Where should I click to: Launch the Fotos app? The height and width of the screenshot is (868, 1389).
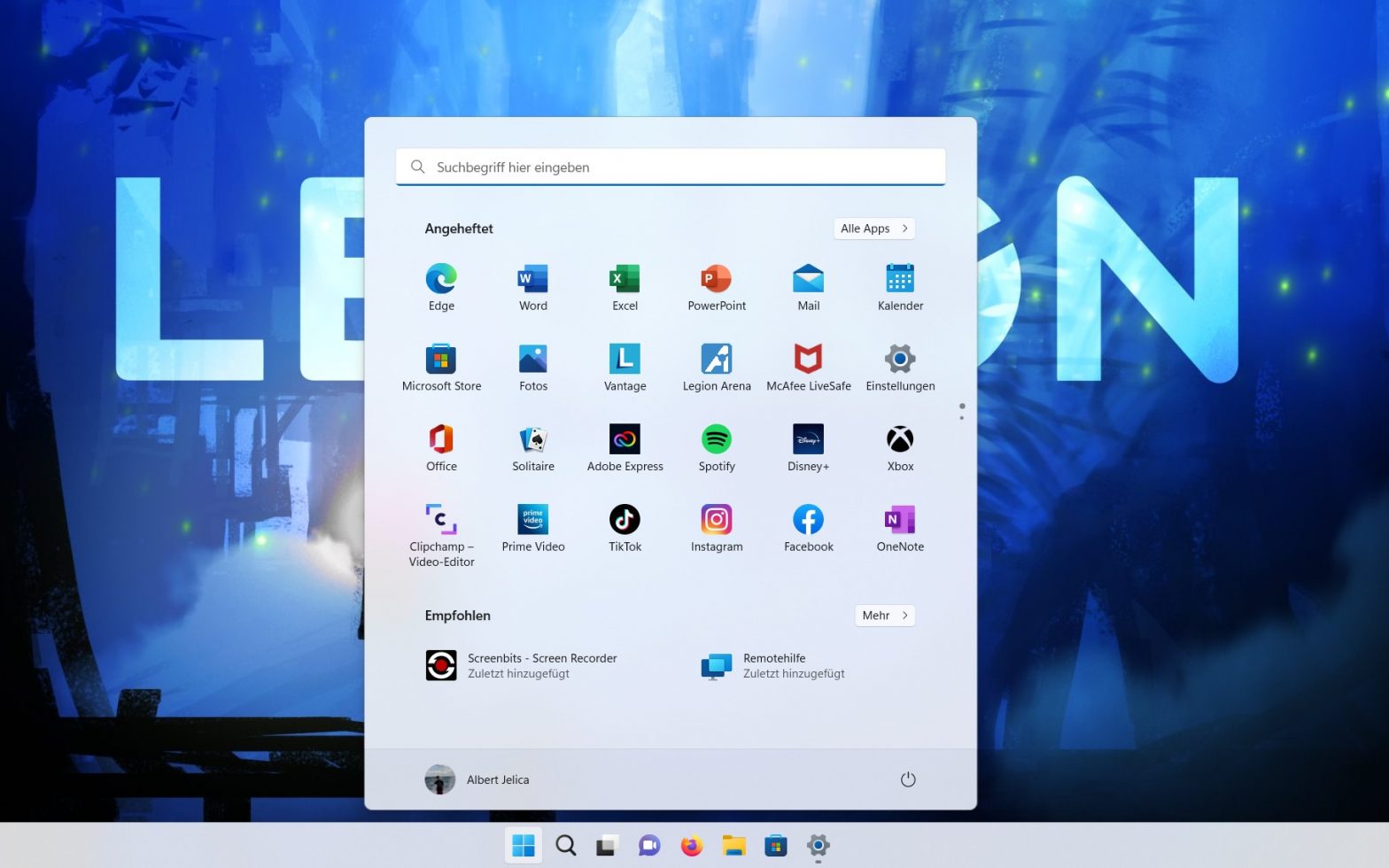pyautogui.click(x=533, y=368)
